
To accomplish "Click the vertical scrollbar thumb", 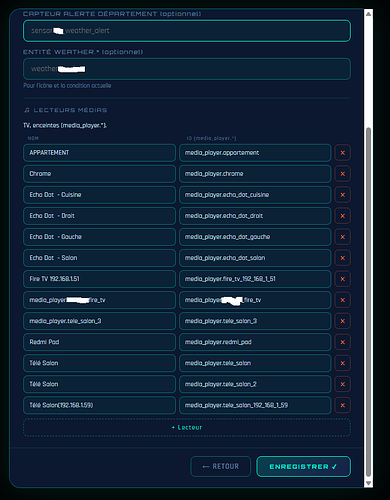I will pos(368,302).
